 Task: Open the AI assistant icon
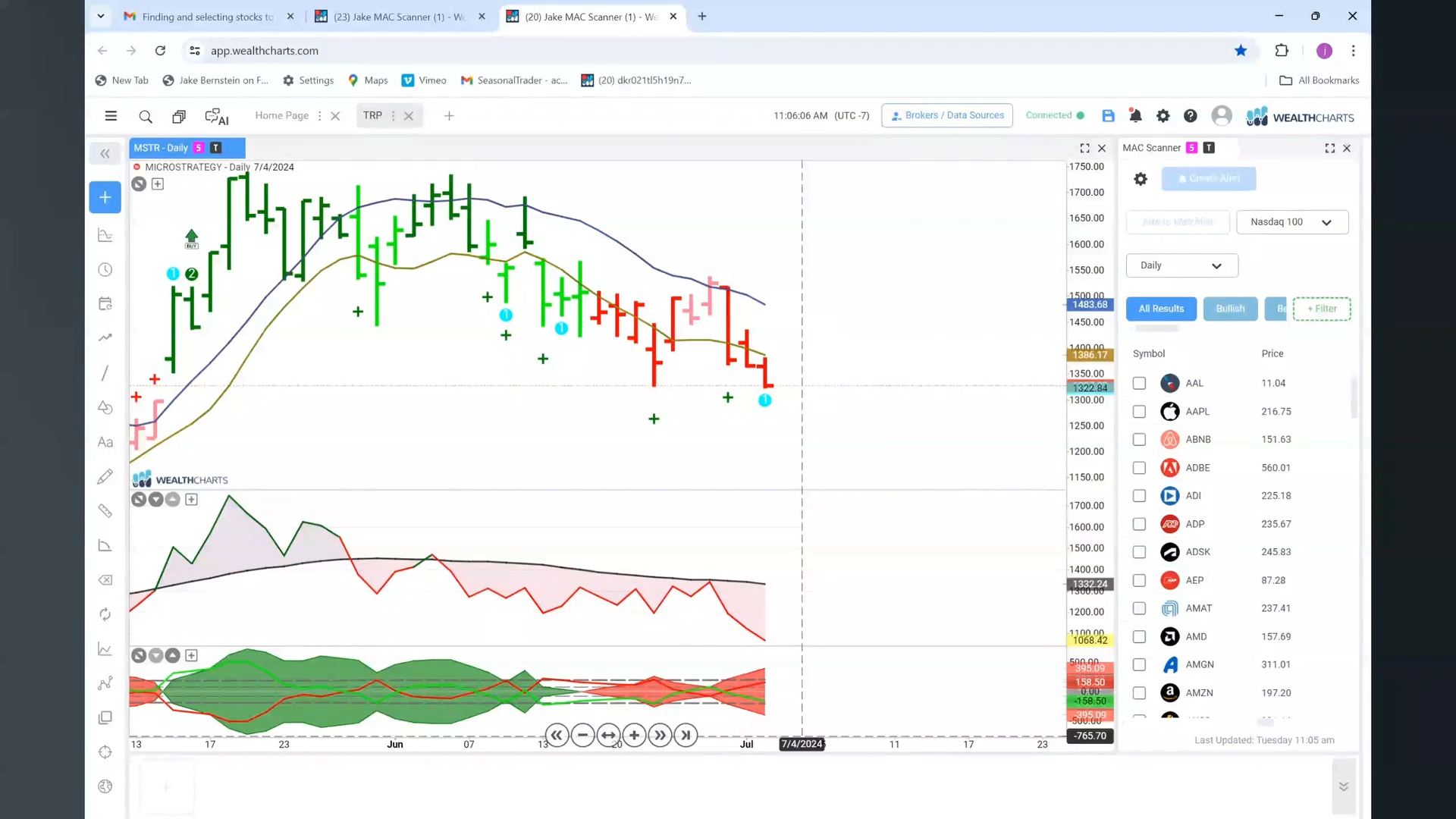click(217, 117)
